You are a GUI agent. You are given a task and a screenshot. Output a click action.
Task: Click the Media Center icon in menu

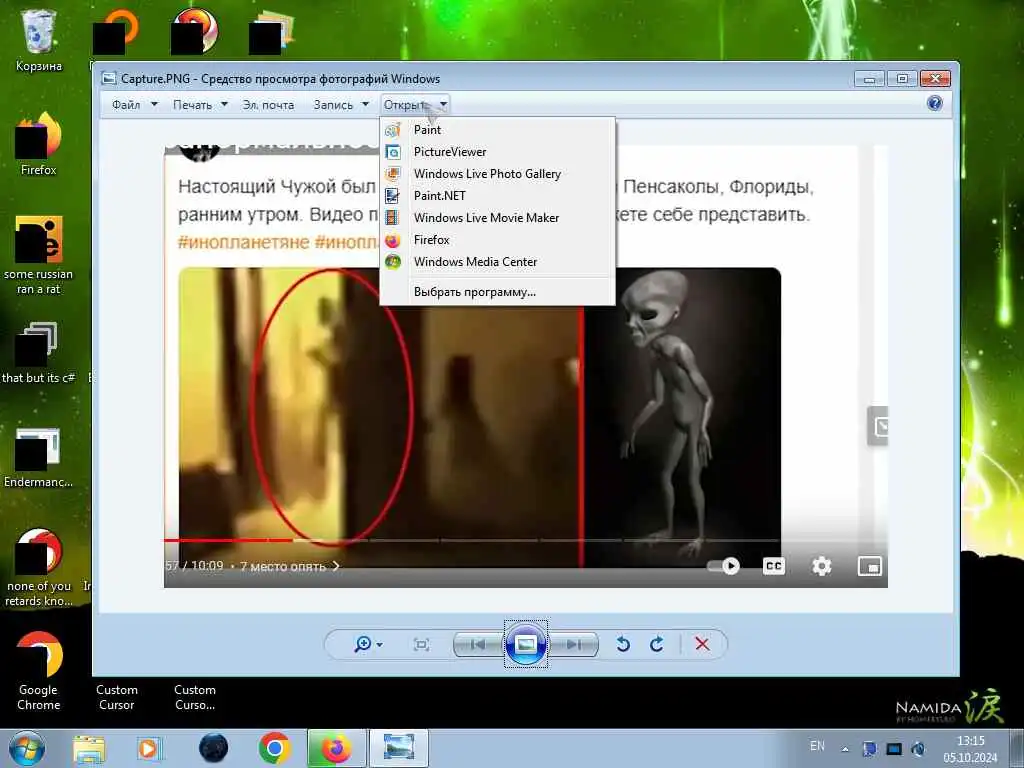coord(392,261)
